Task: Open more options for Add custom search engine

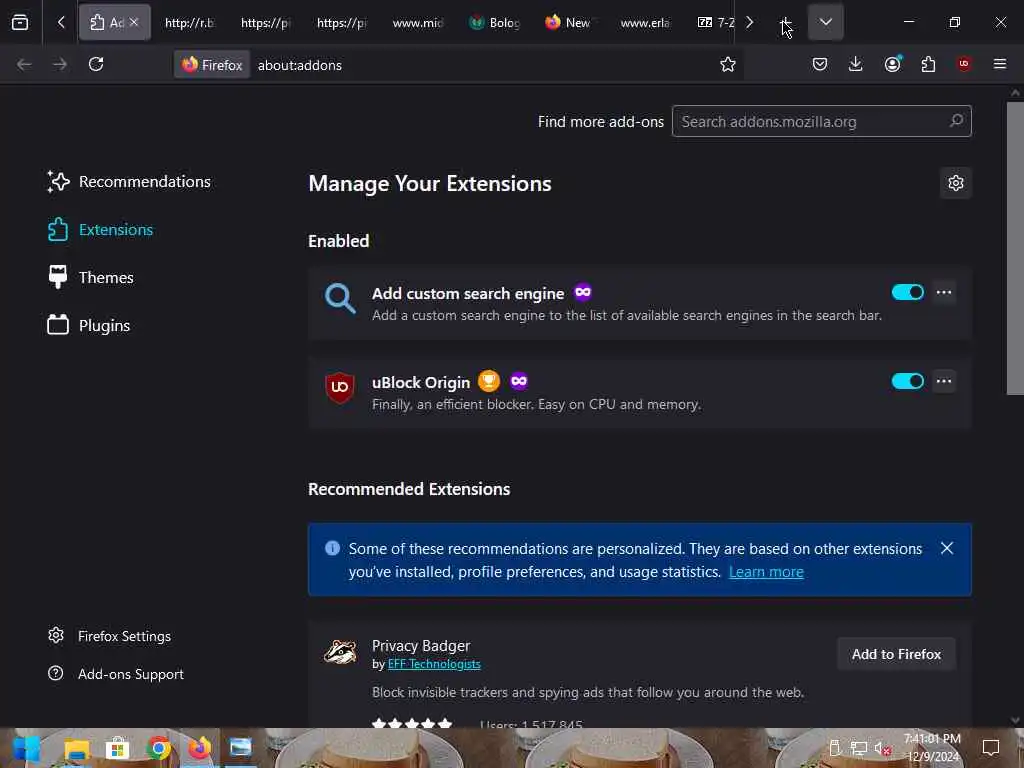Action: point(944,293)
